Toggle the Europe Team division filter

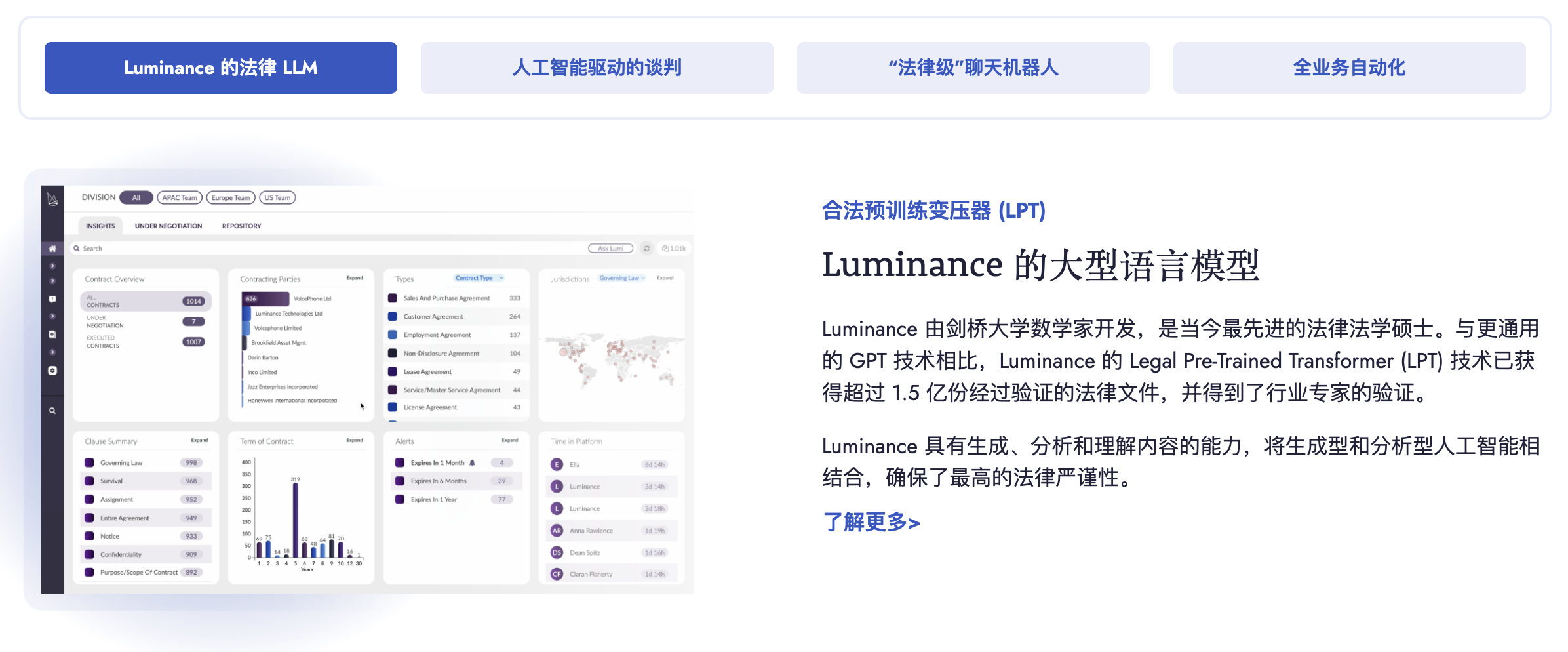click(231, 197)
